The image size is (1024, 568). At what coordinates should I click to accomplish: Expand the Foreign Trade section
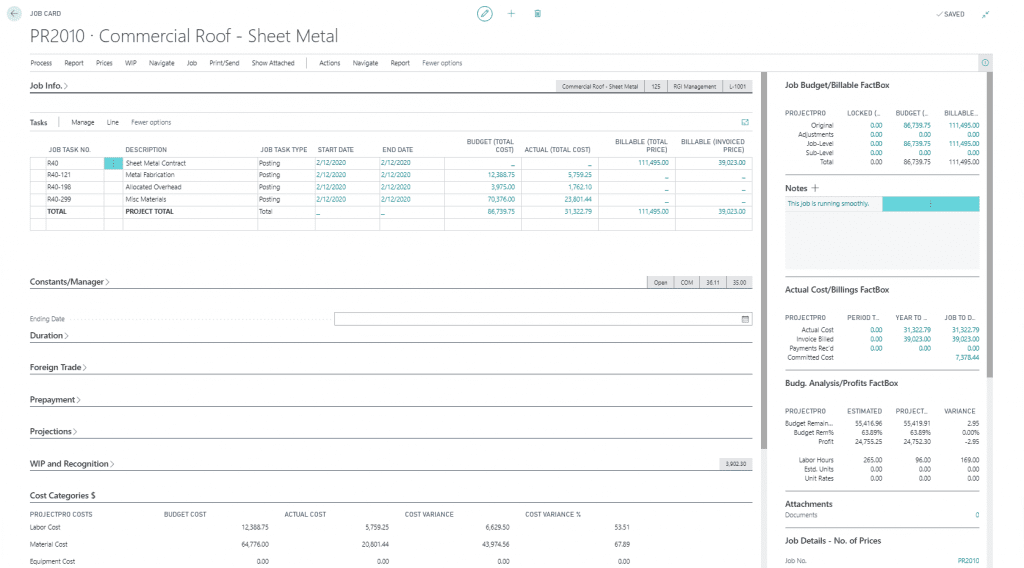tap(58, 368)
